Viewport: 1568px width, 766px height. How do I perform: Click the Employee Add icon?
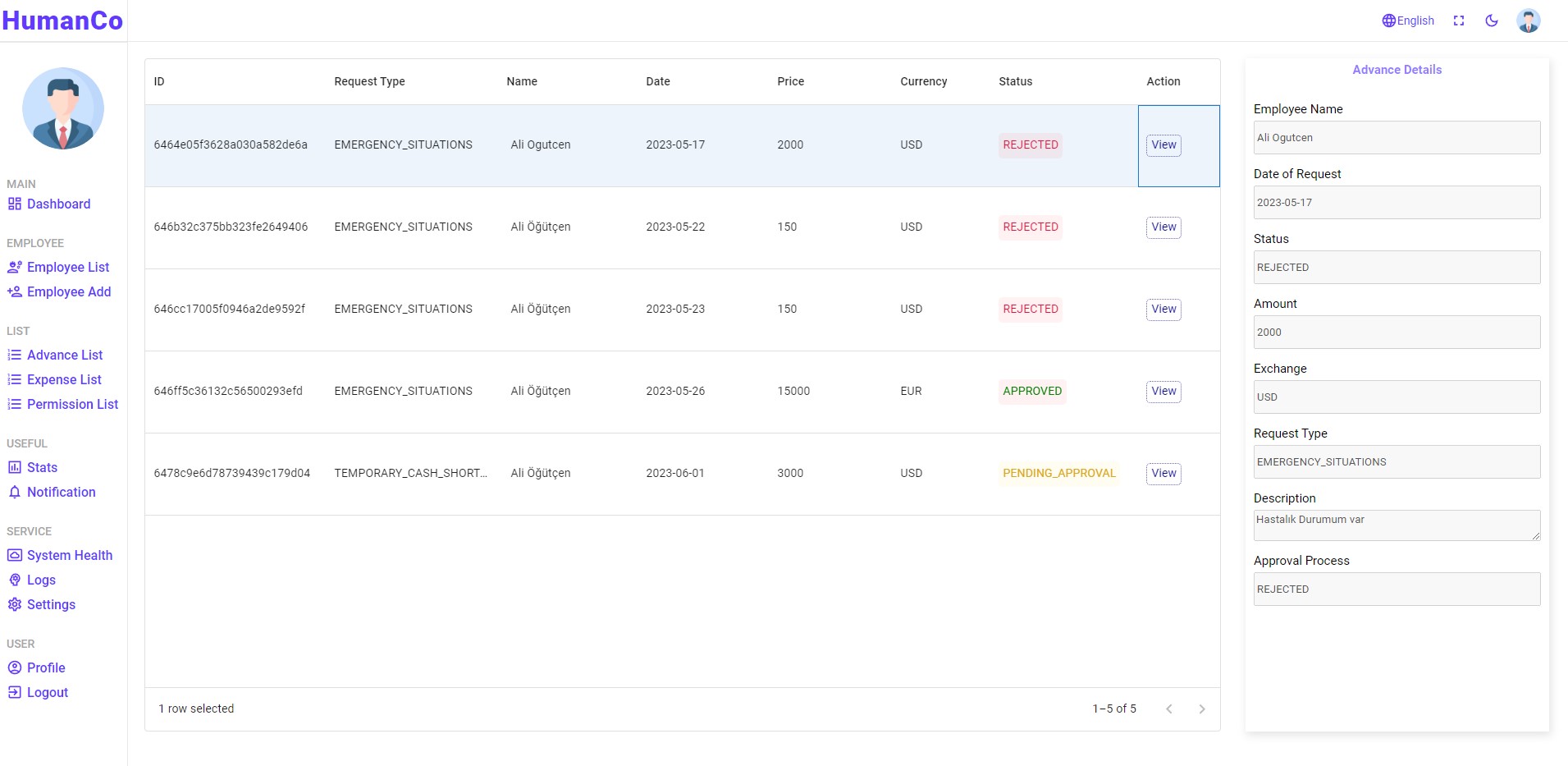[x=15, y=291]
